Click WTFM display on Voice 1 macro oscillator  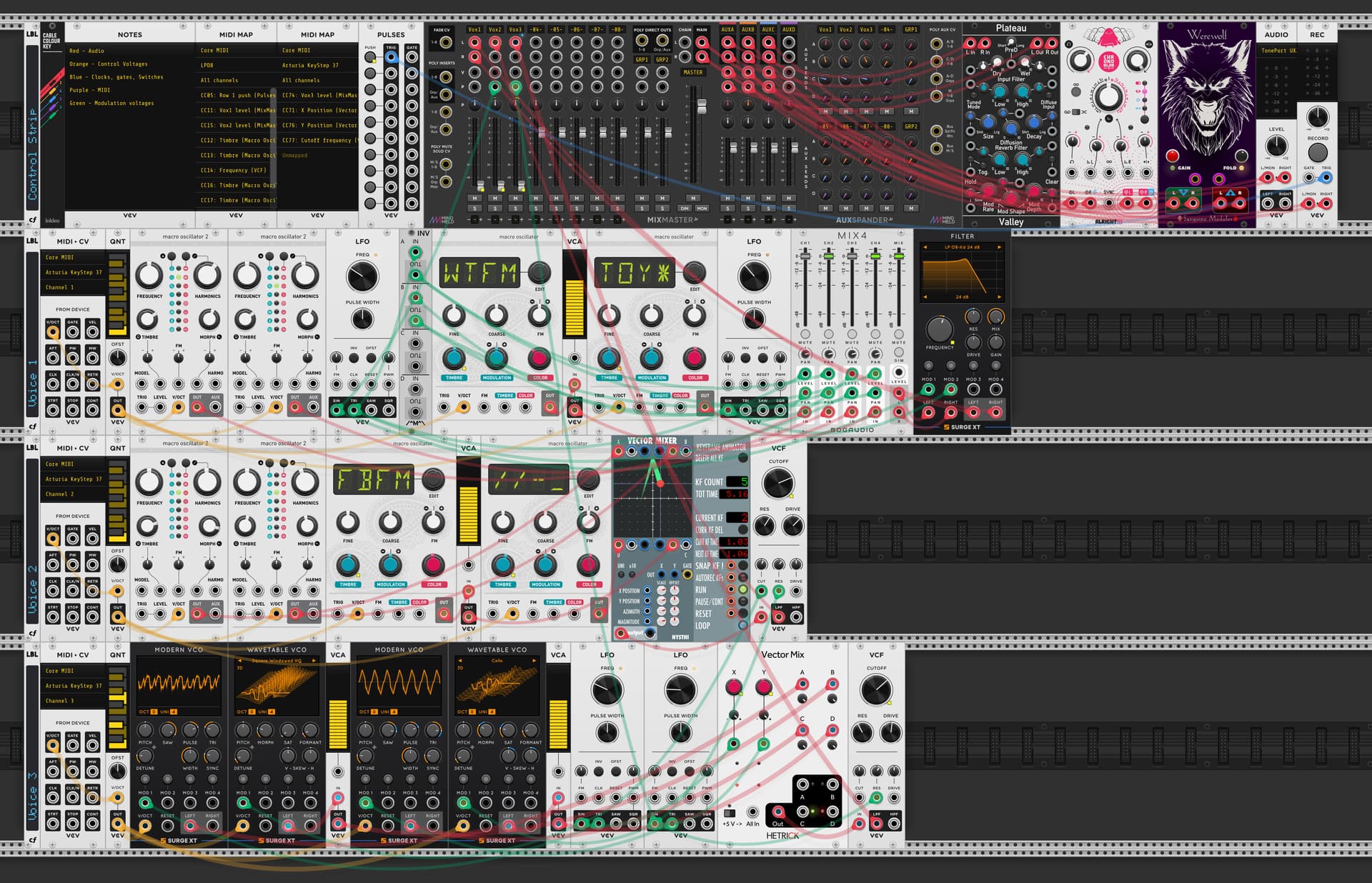479,273
